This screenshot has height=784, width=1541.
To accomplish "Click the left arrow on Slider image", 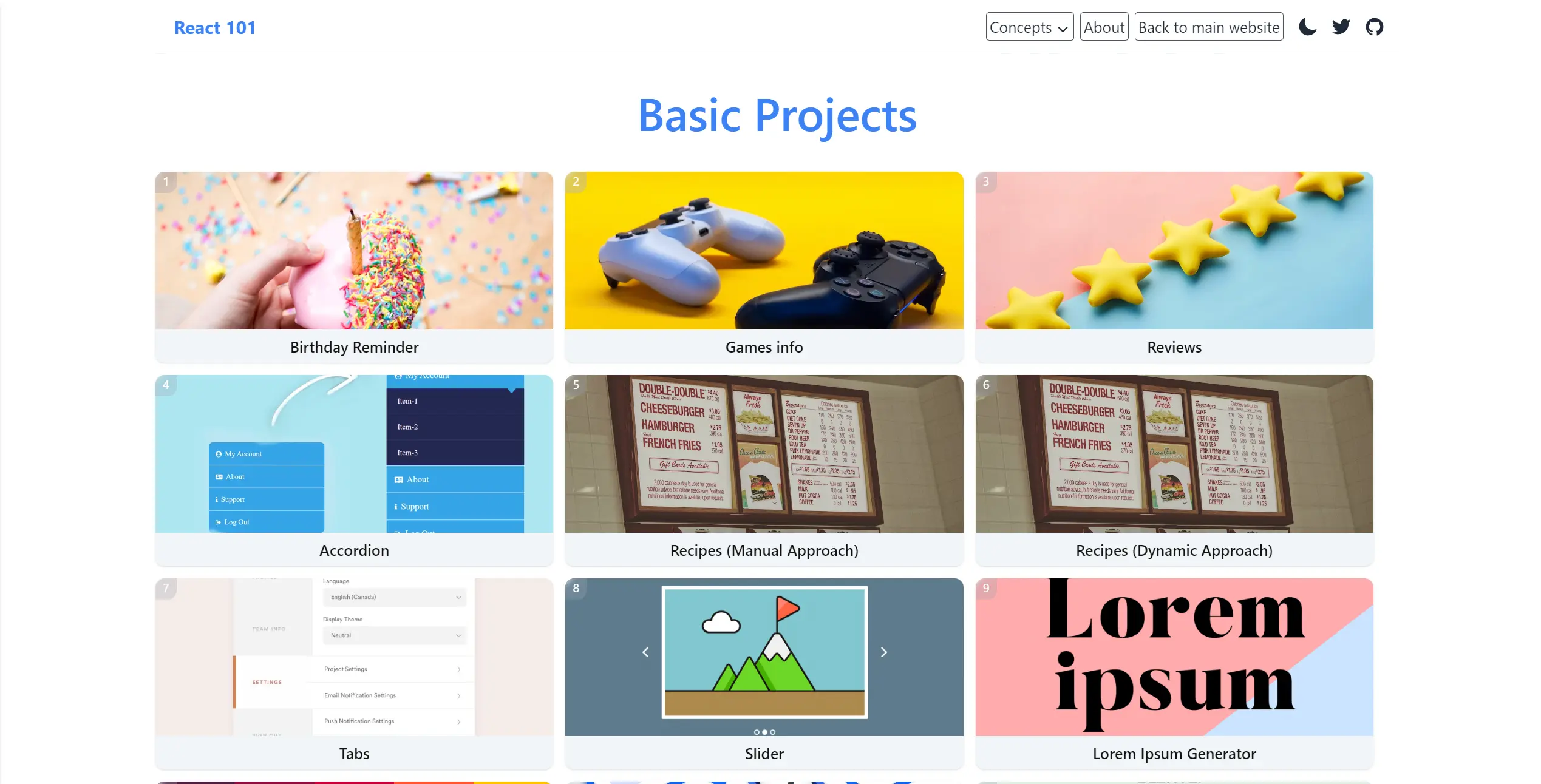I will pyautogui.click(x=645, y=652).
